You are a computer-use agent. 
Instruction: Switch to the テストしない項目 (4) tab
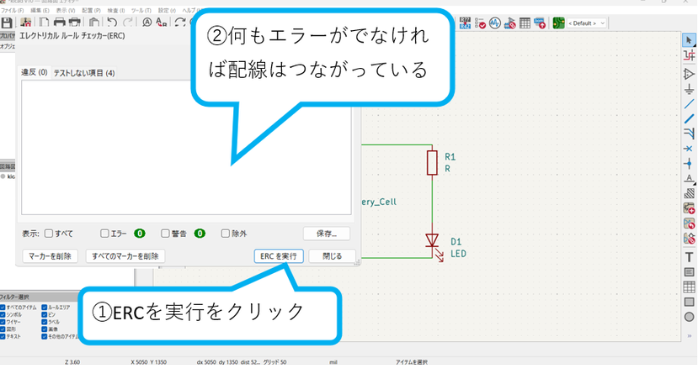[84, 73]
